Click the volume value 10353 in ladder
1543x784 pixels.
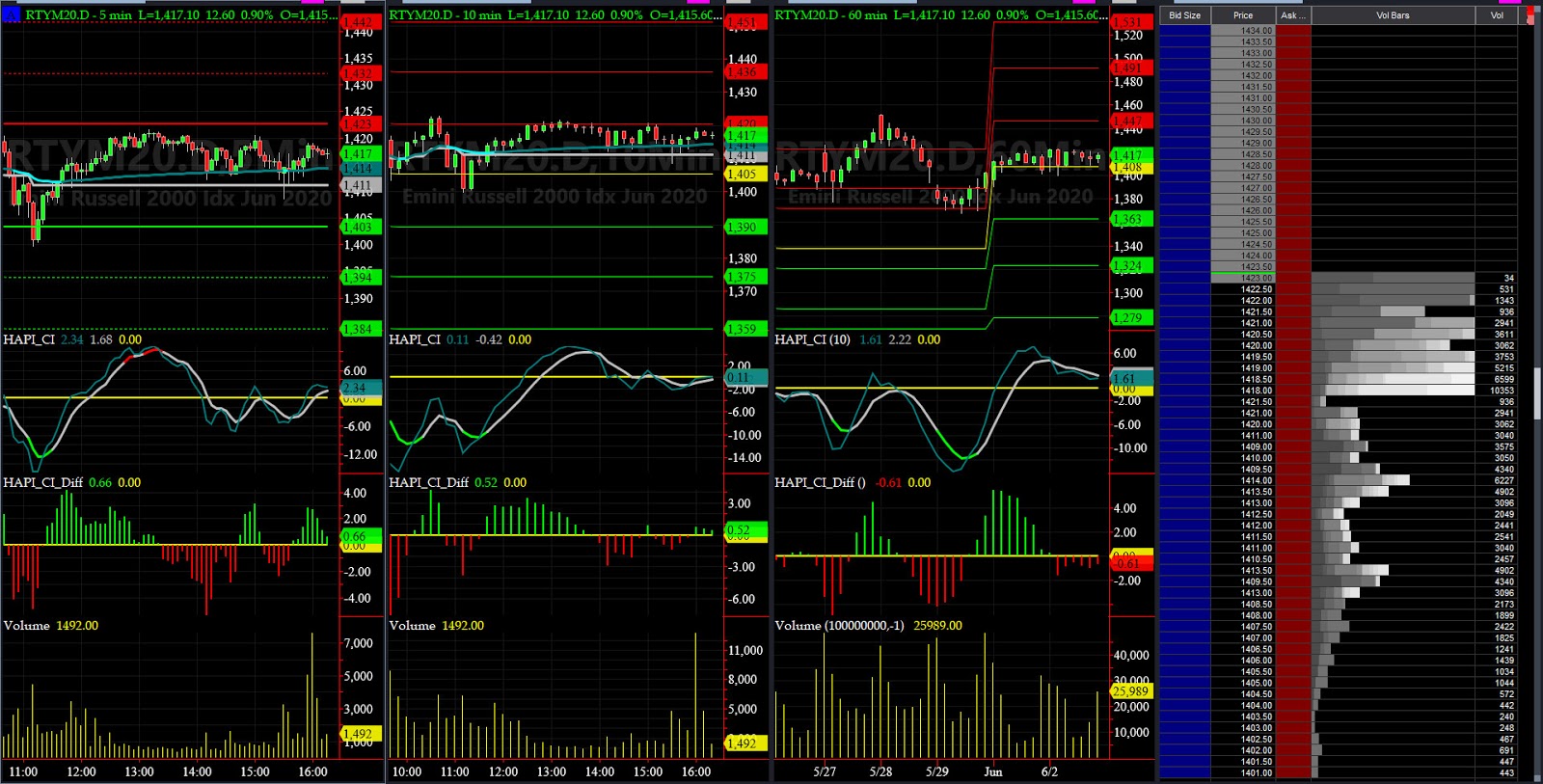[x=1502, y=391]
